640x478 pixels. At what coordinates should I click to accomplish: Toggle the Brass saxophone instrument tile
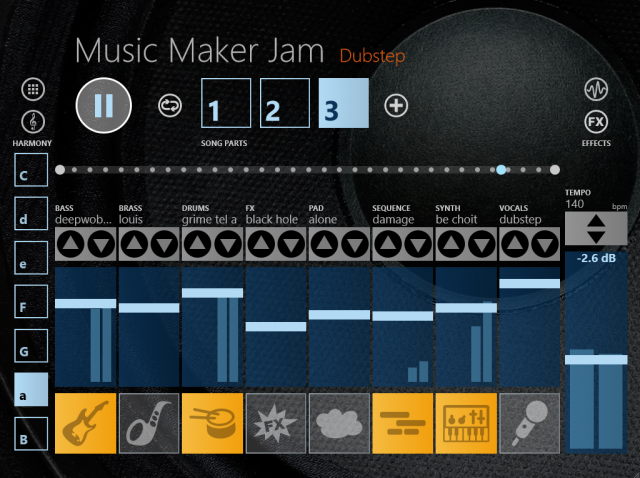click(x=149, y=423)
